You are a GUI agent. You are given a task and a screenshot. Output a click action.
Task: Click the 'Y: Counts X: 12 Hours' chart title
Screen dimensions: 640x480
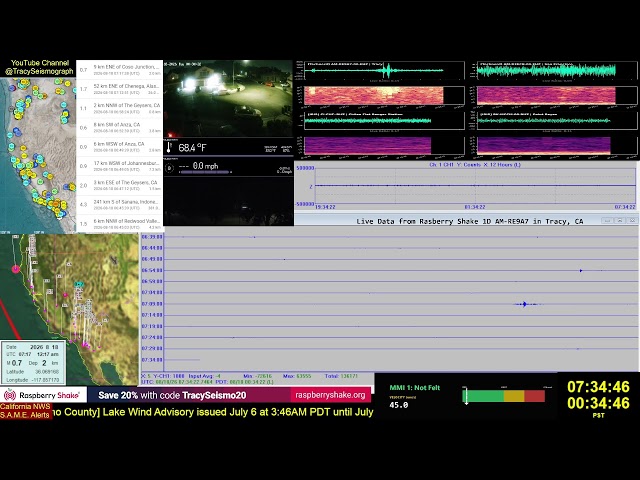pyautogui.click(x=475, y=164)
